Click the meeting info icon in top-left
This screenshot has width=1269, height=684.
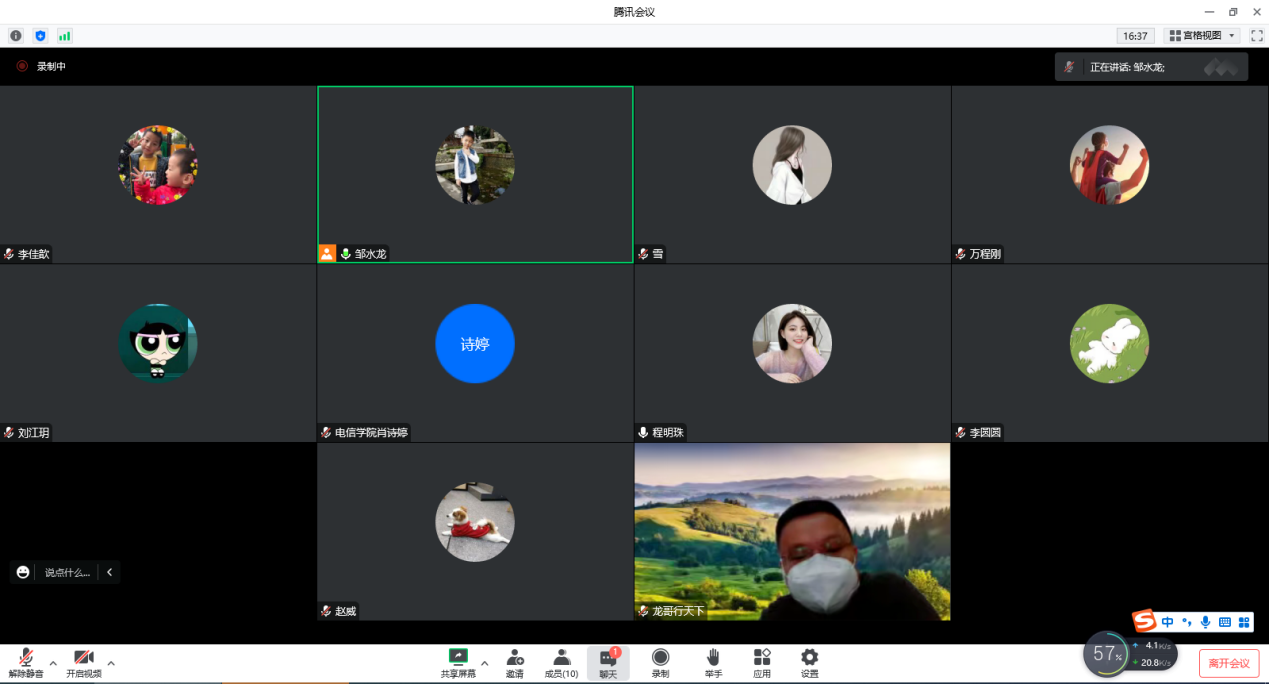pos(16,36)
